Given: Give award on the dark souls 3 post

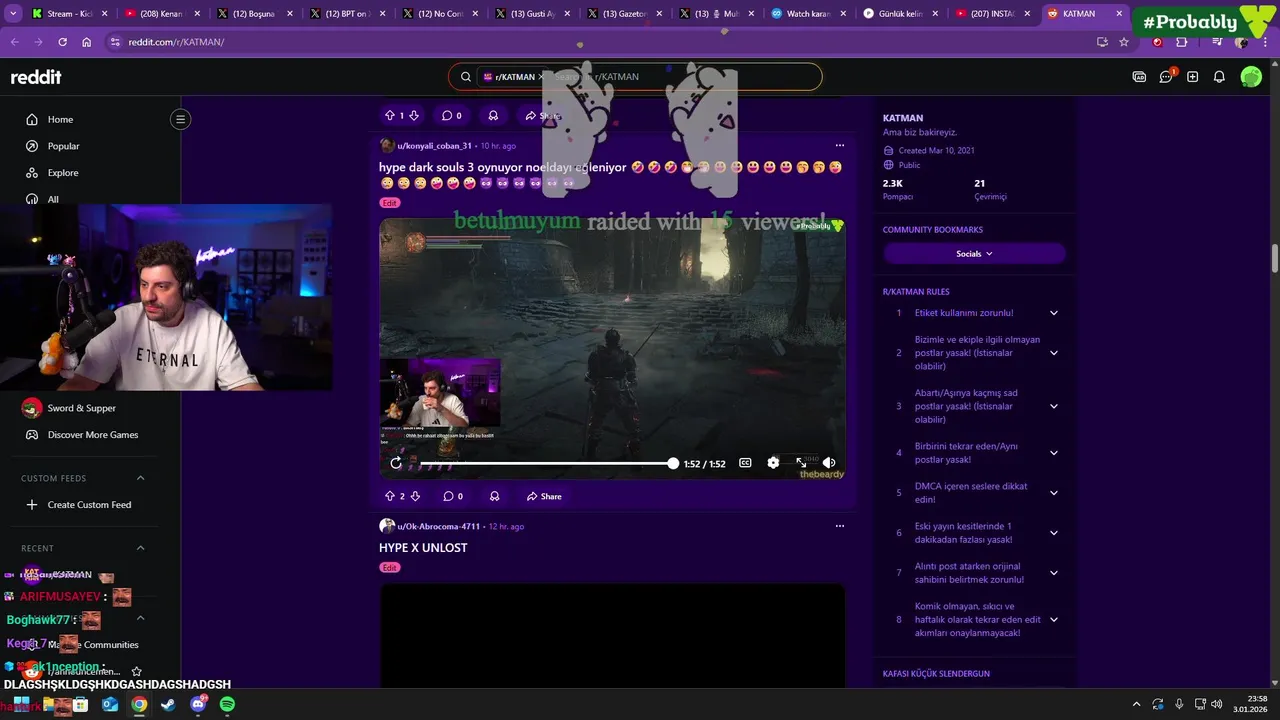Looking at the screenshot, I should point(494,496).
